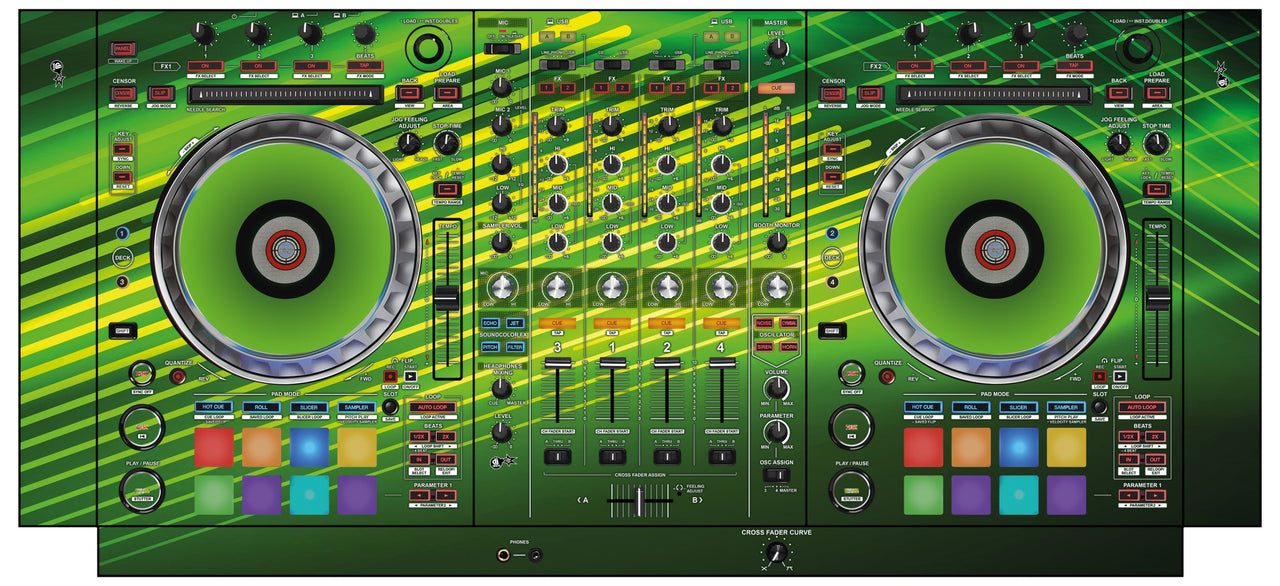Viewport: 1280px width, 586px height.
Task: Click the LOW EQ knob on channel 4
Action: pos(721,243)
